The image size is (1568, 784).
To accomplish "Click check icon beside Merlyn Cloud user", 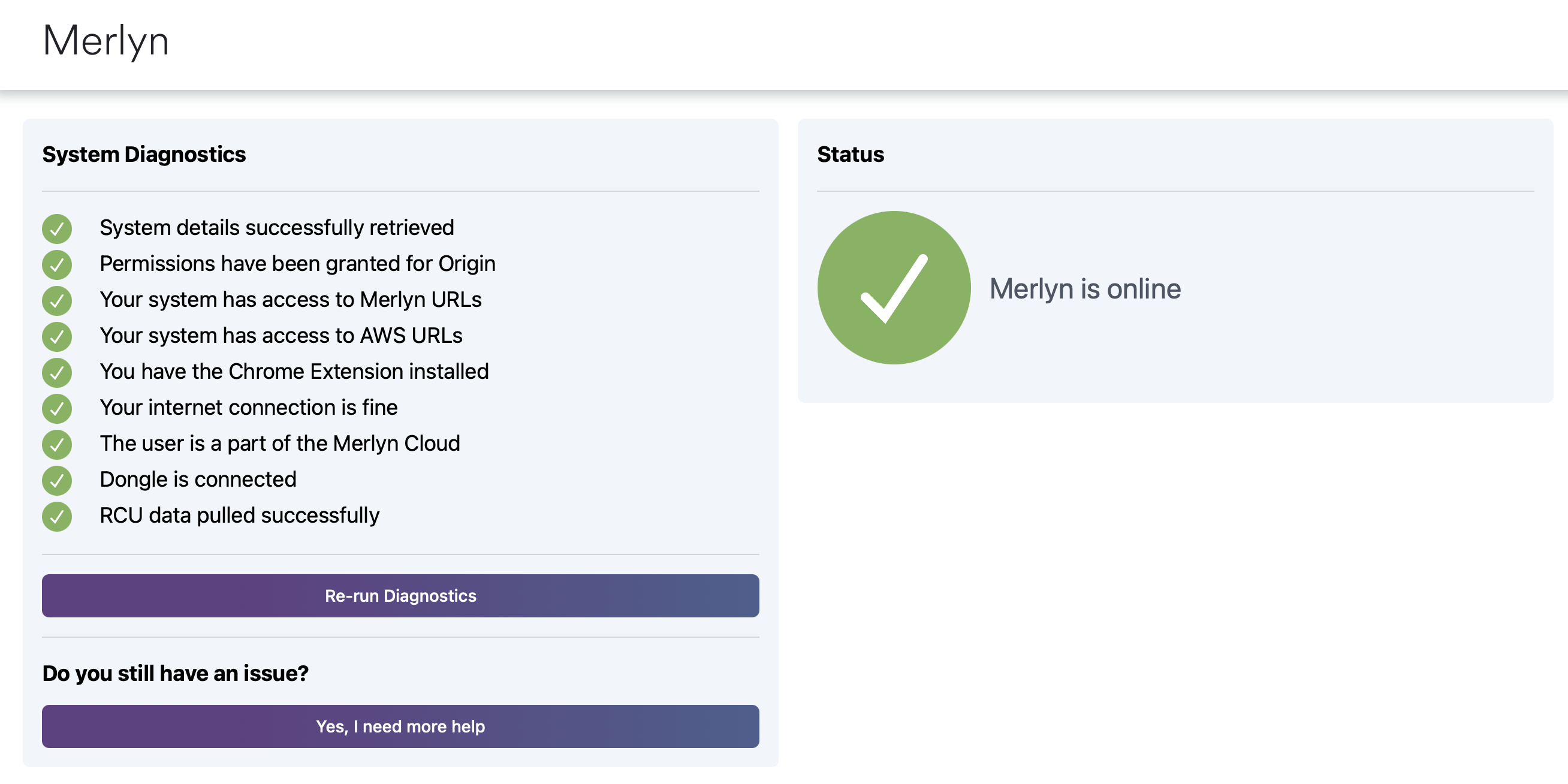I will coord(56,444).
